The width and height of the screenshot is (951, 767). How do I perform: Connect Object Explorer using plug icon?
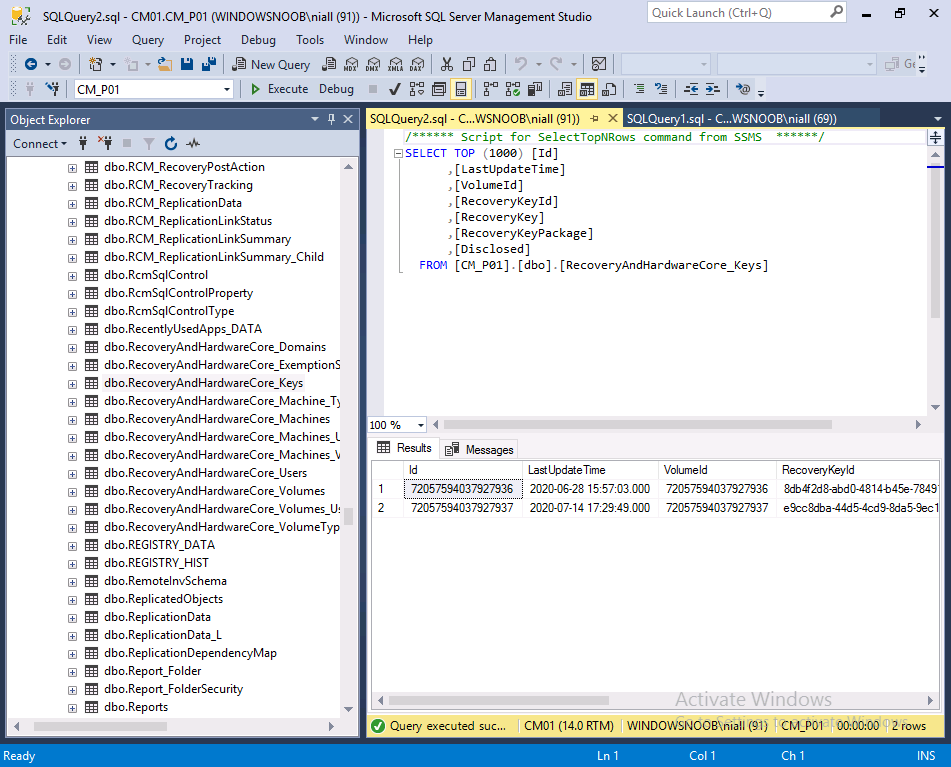point(83,144)
